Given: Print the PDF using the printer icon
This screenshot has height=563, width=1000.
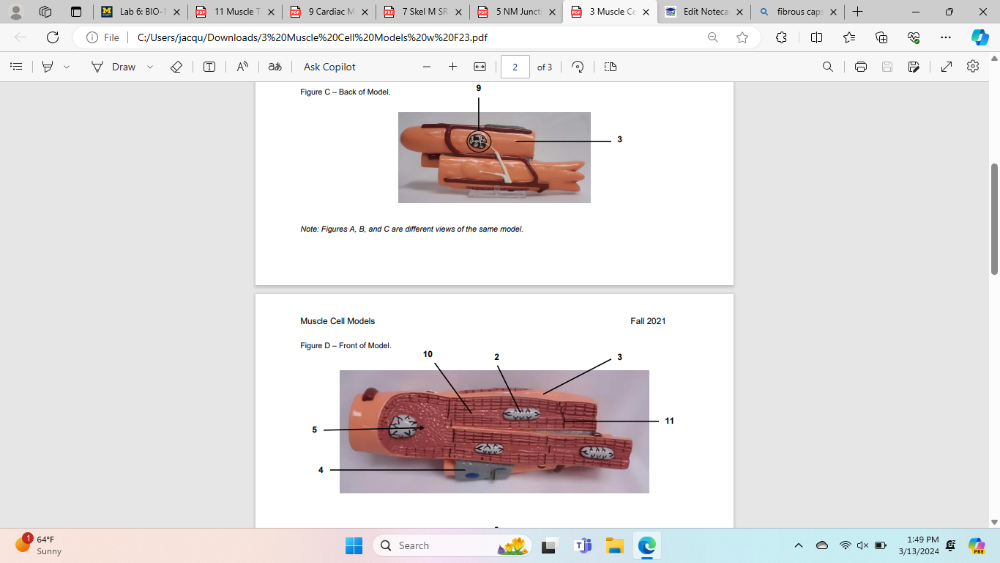Looking at the screenshot, I should point(860,67).
